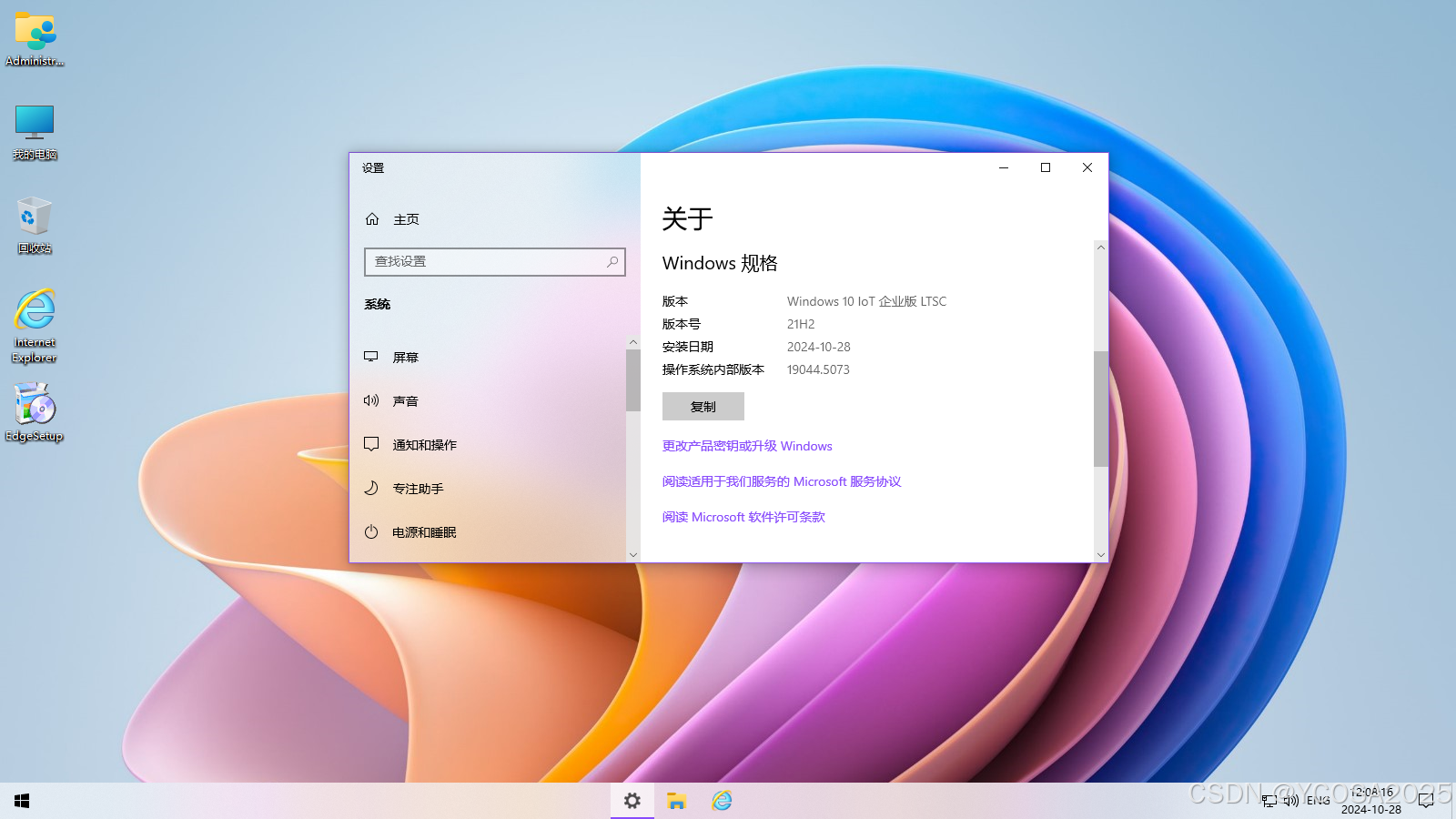This screenshot has height=819, width=1456.
Task: Maximize the 设置 window
Action: coord(1046,167)
